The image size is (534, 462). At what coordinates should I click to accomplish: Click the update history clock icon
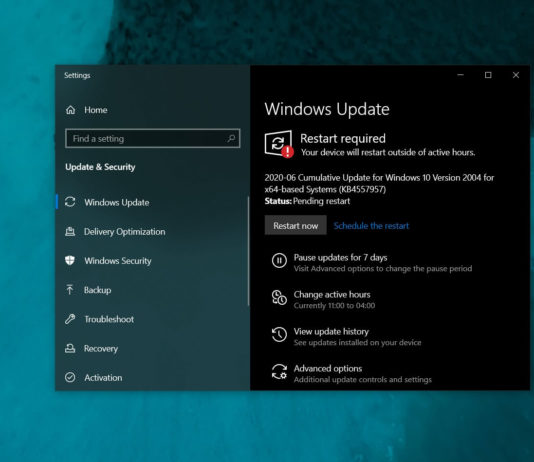click(x=279, y=334)
